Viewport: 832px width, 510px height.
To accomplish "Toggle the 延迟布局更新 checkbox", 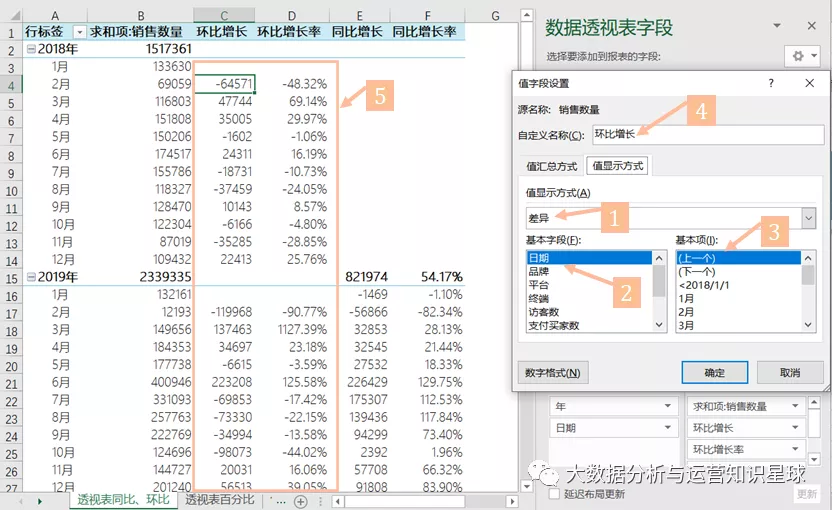I will (554, 494).
